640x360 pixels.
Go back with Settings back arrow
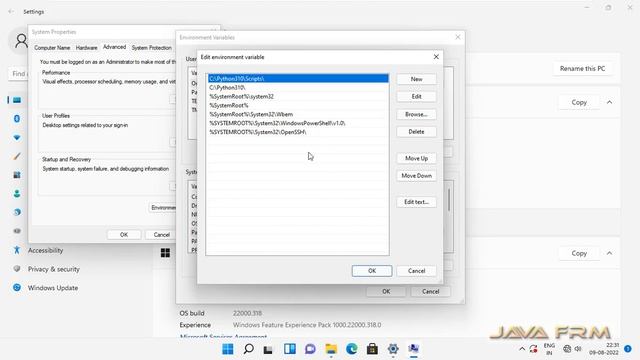pos(11,12)
